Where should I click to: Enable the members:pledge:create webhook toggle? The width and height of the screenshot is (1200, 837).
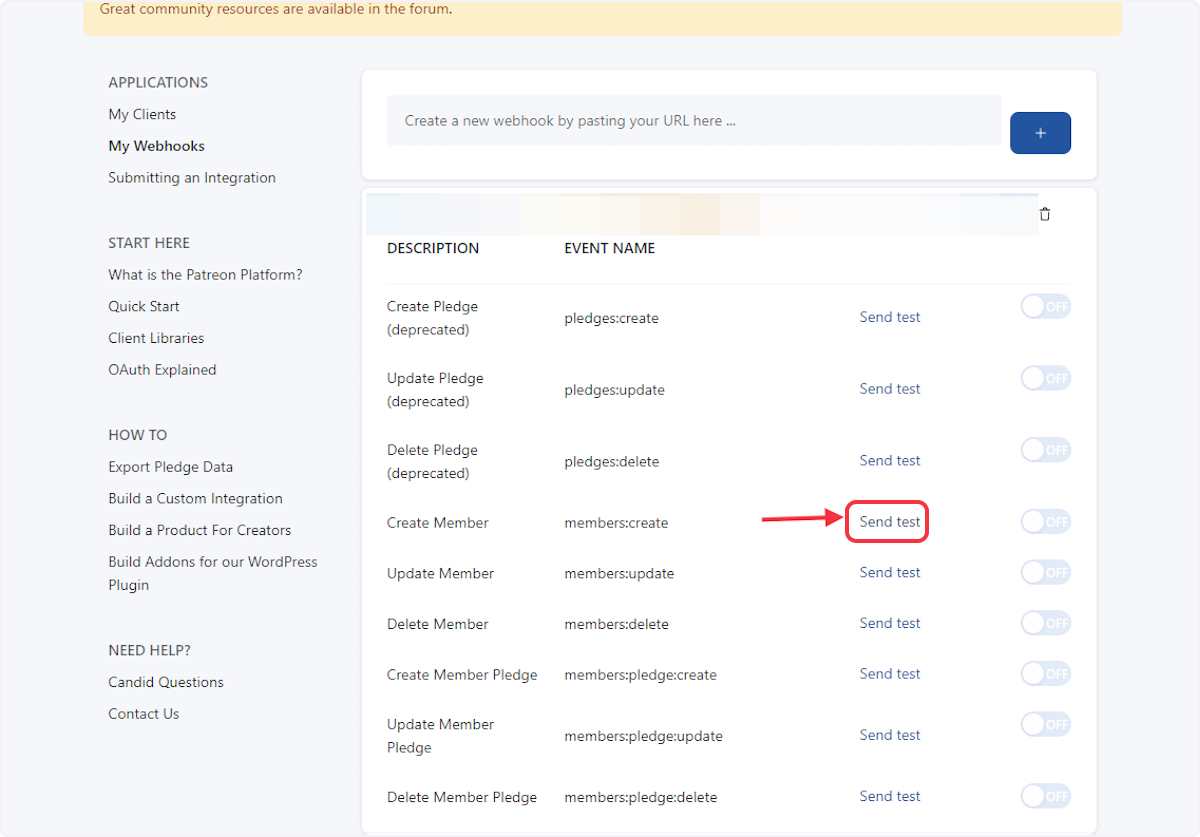click(1045, 673)
